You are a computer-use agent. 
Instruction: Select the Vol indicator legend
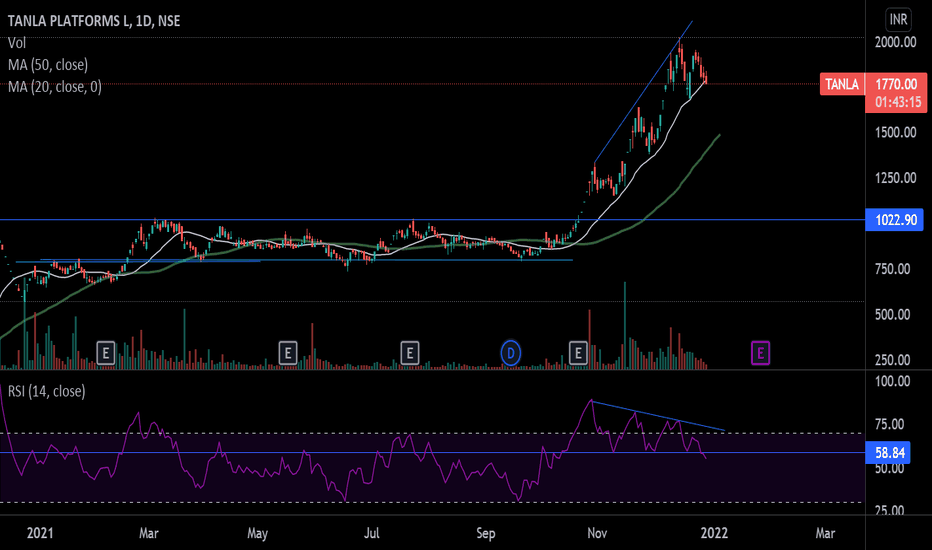[17, 43]
